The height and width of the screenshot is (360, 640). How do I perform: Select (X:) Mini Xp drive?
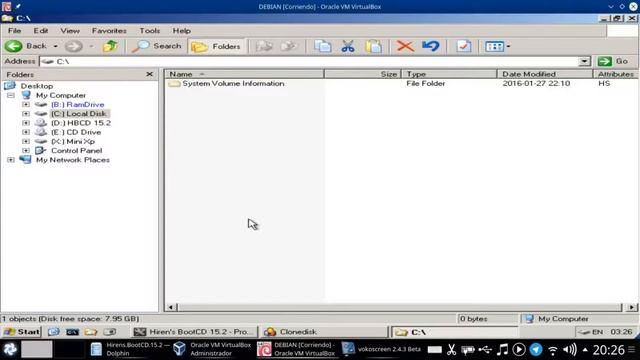coord(73,142)
